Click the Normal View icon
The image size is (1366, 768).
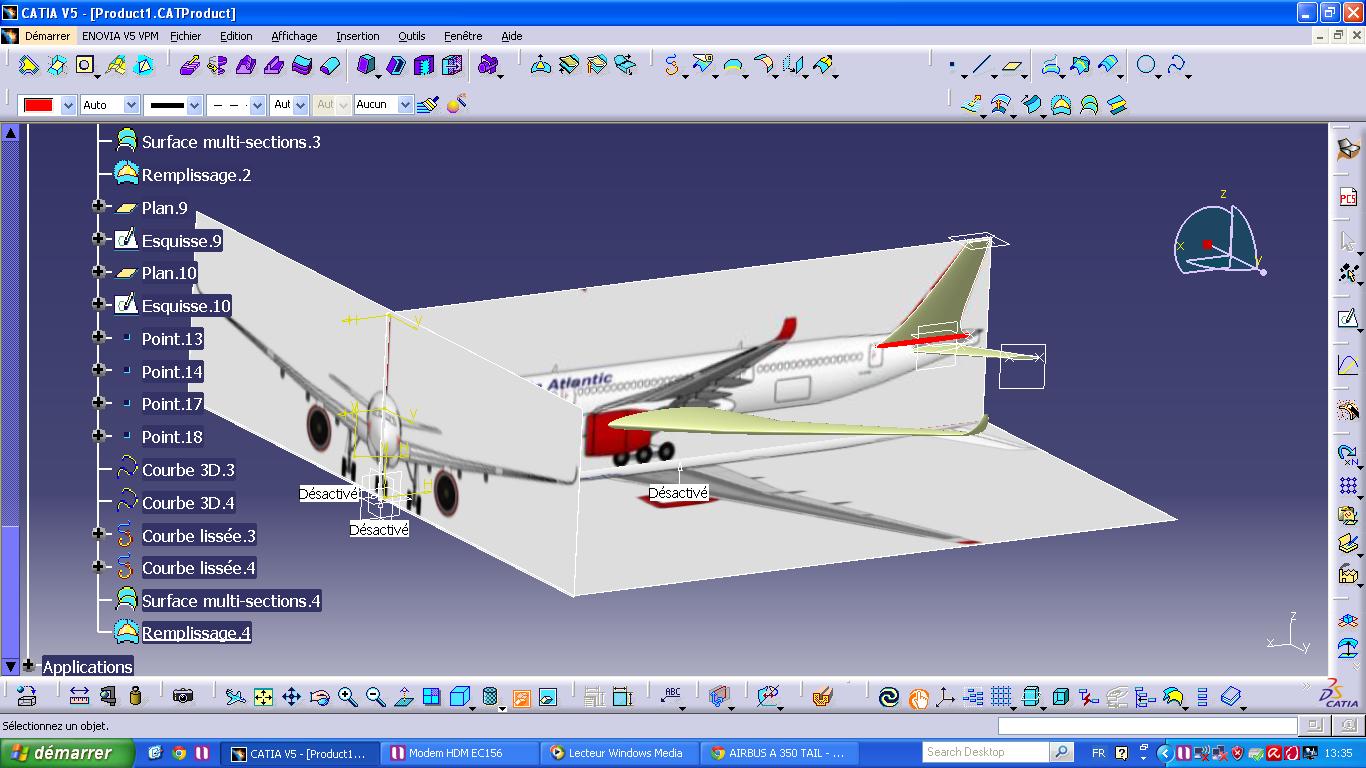coord(403,697)
